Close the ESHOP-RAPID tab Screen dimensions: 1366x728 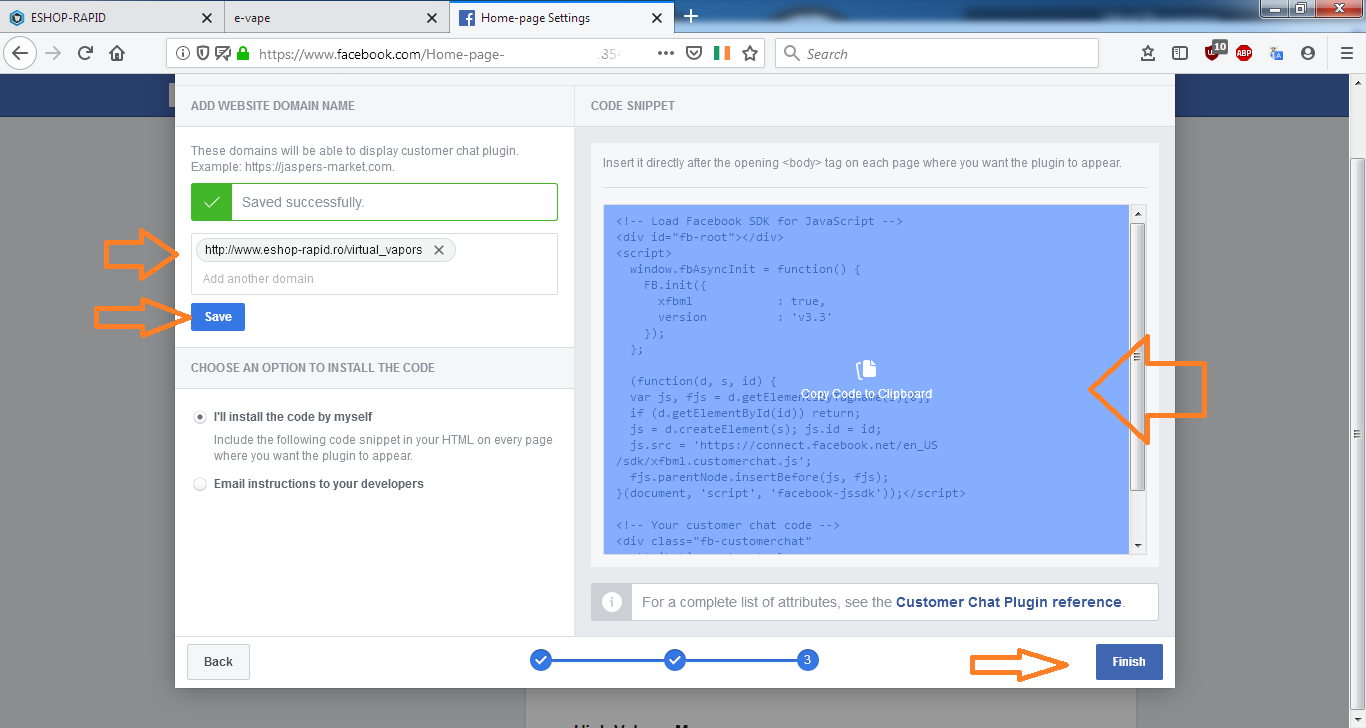pos(206,18)
